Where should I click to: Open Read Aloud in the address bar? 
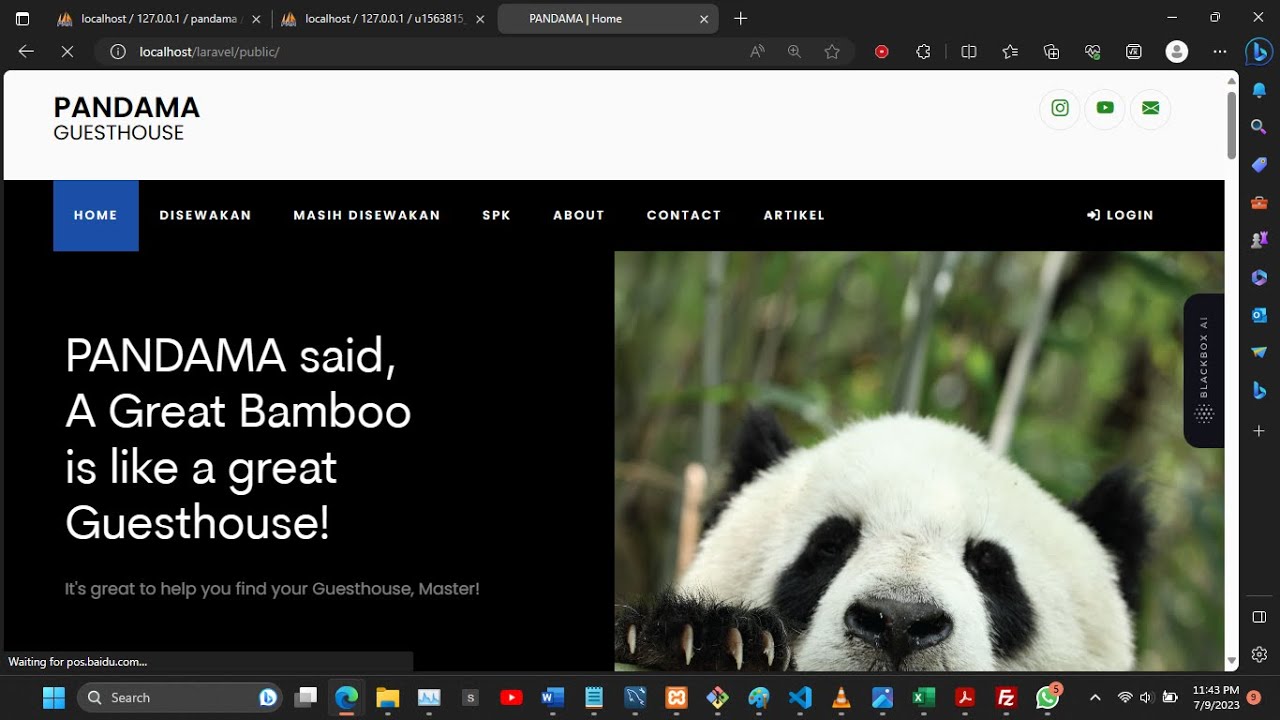tap(757, 52)
